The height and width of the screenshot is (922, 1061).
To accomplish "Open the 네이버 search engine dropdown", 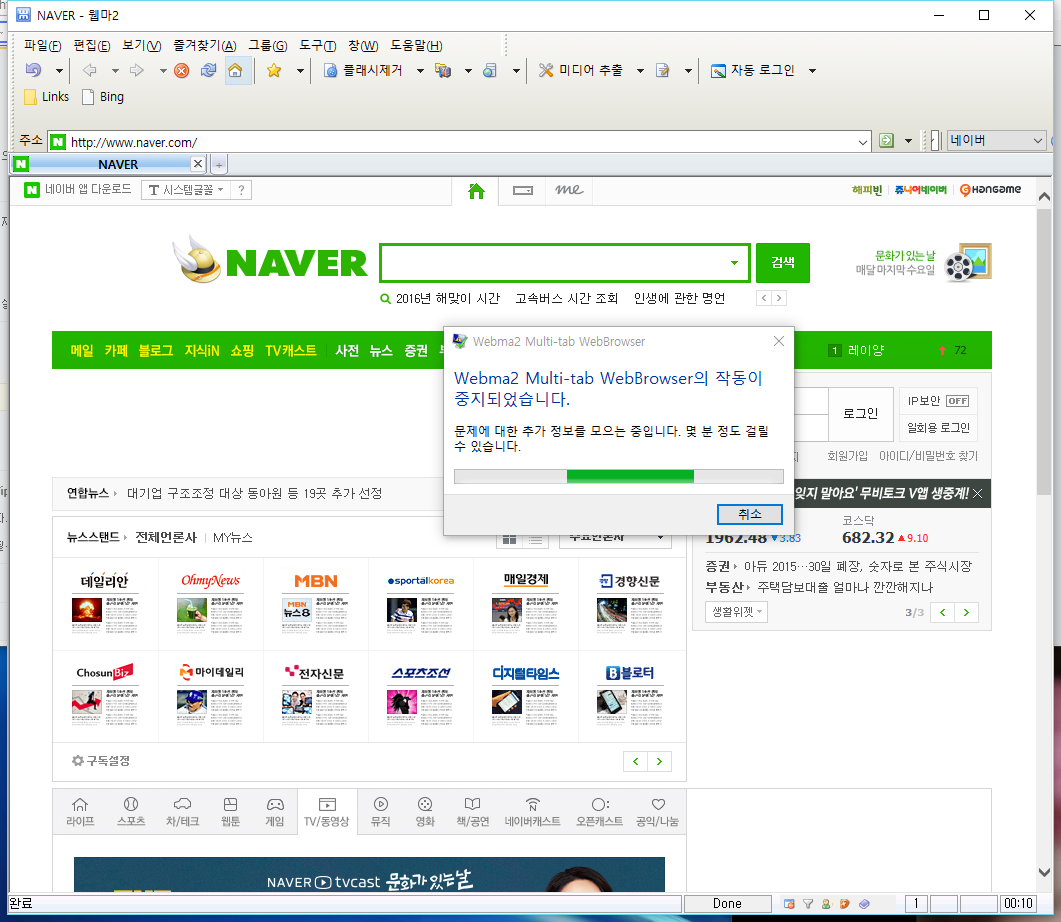I will click(1036, 141).
